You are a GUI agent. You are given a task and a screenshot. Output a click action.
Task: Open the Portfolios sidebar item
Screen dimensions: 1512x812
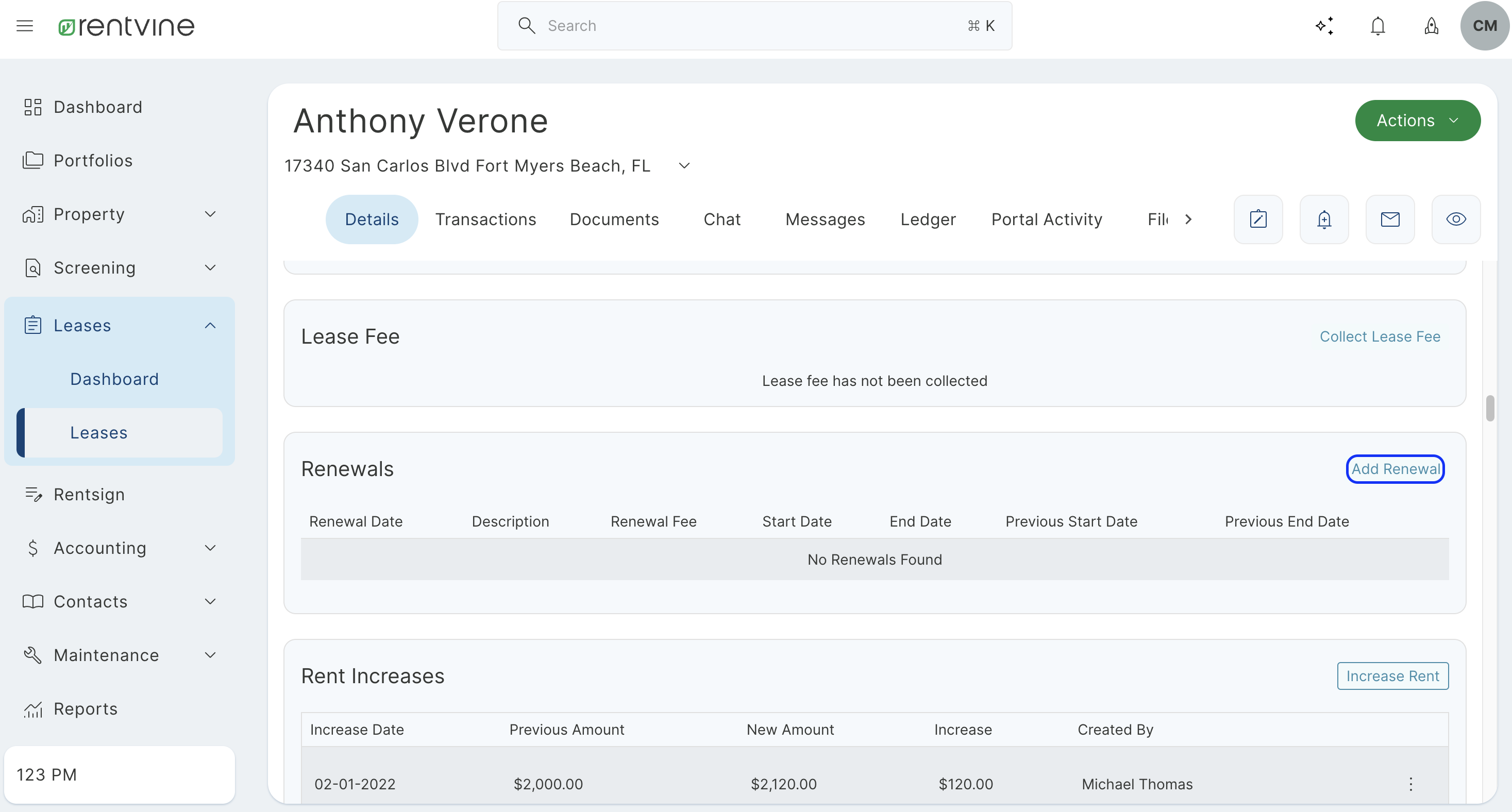(x=93, y=160)
